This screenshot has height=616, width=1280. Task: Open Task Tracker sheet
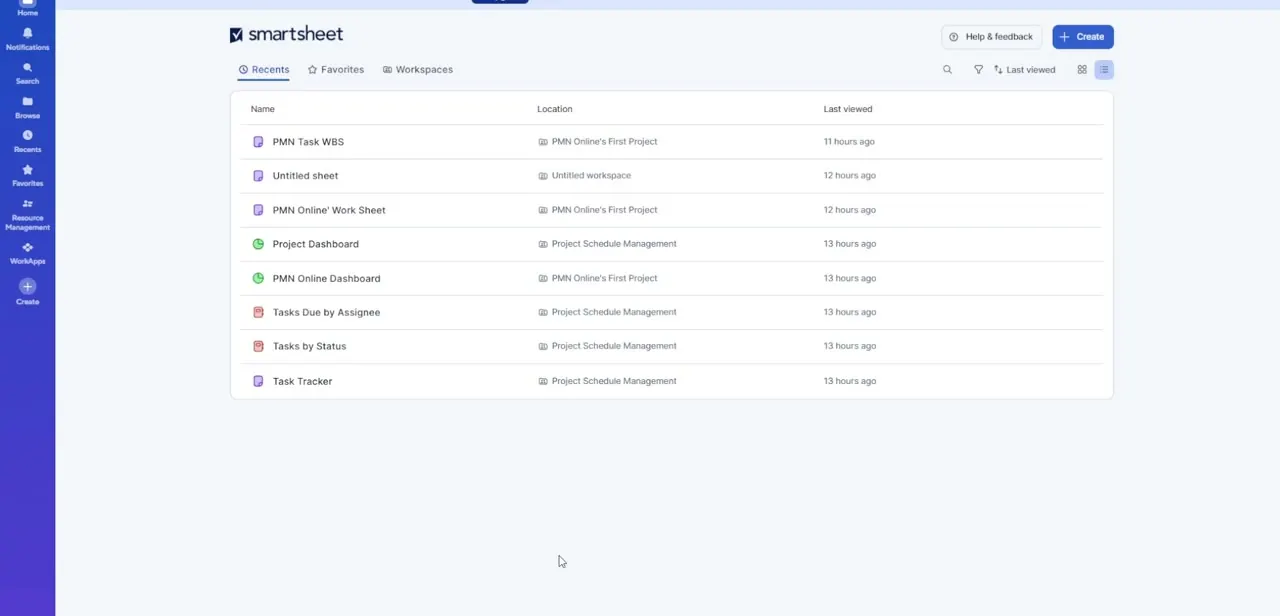(302, 381)
